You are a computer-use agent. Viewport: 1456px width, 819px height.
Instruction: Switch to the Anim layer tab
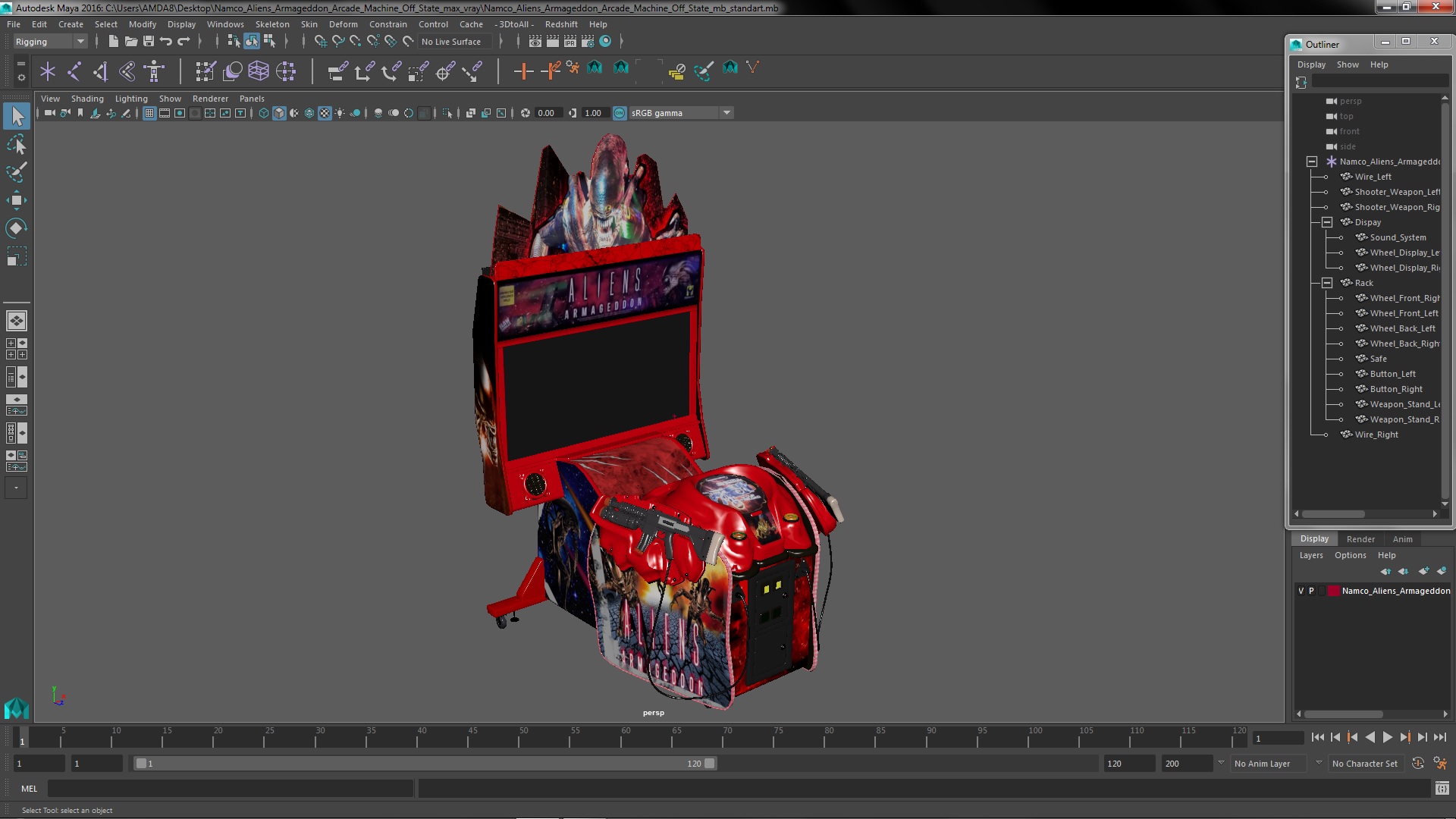[x=1402, y=539]
